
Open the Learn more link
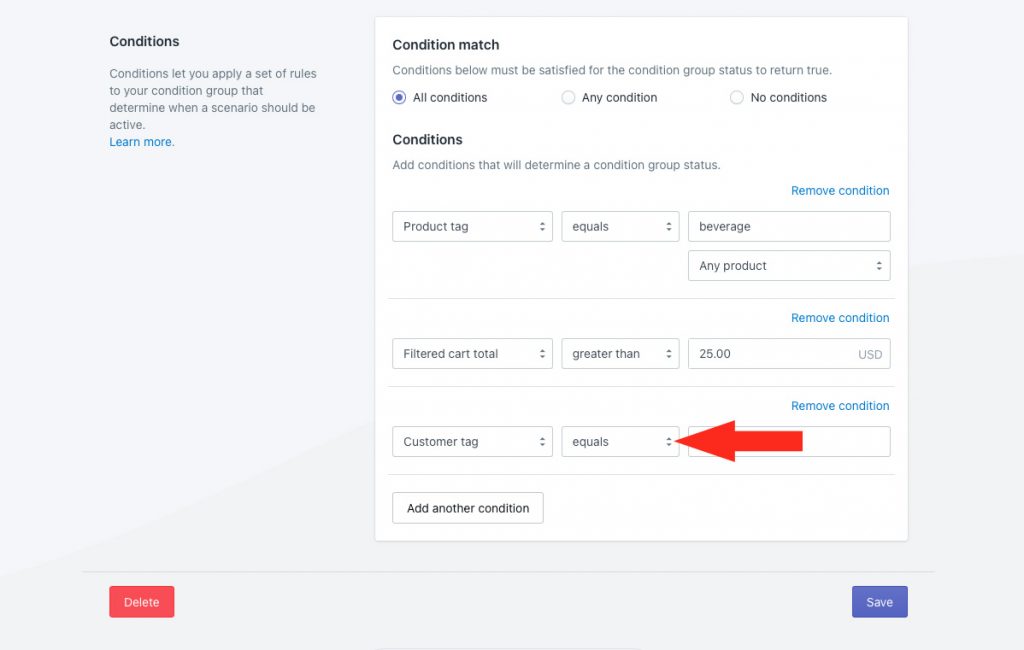click(x=142, y=142)
